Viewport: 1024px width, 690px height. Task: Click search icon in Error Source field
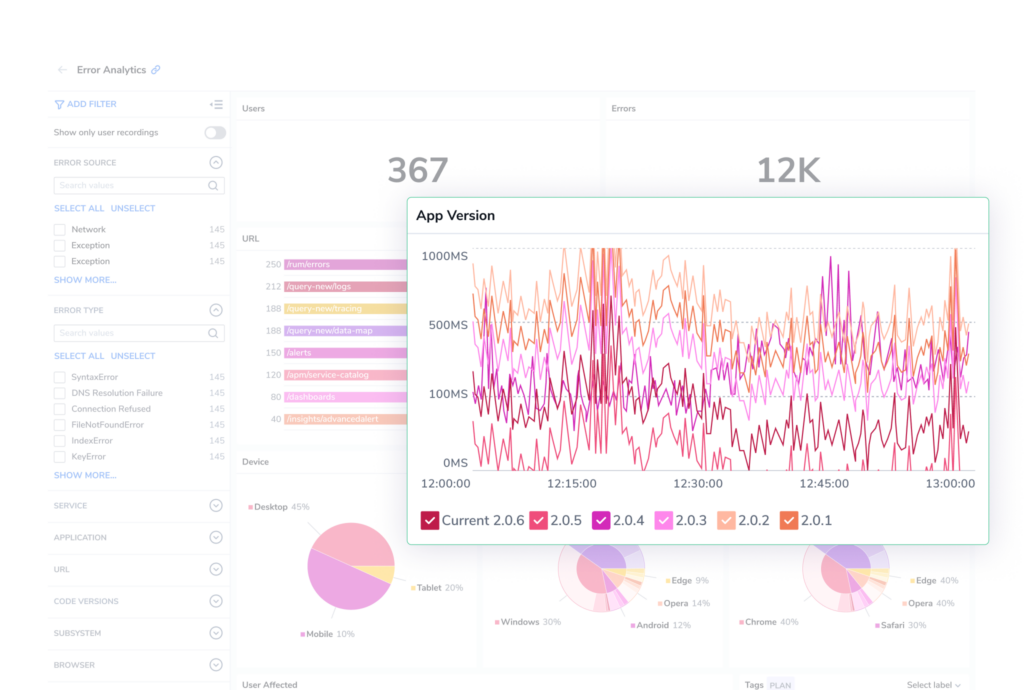[213, 185]
